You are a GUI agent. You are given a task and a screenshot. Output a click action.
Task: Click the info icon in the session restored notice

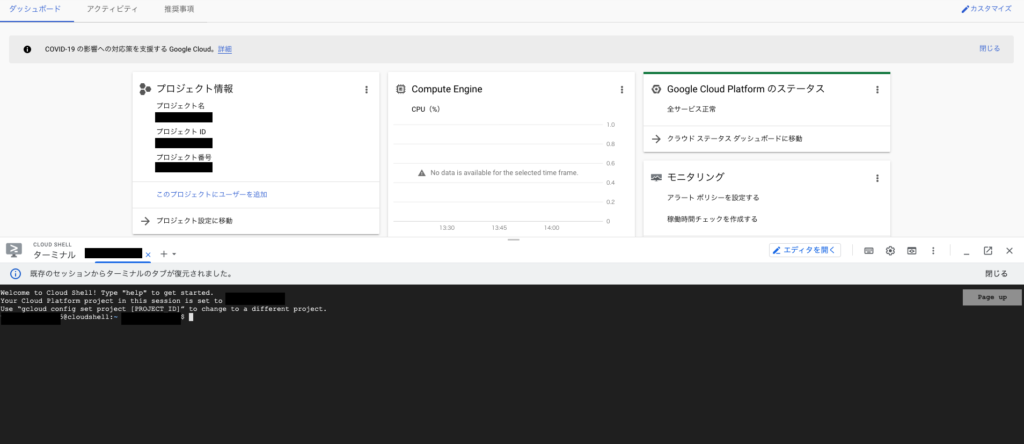(x=16, y=274)
